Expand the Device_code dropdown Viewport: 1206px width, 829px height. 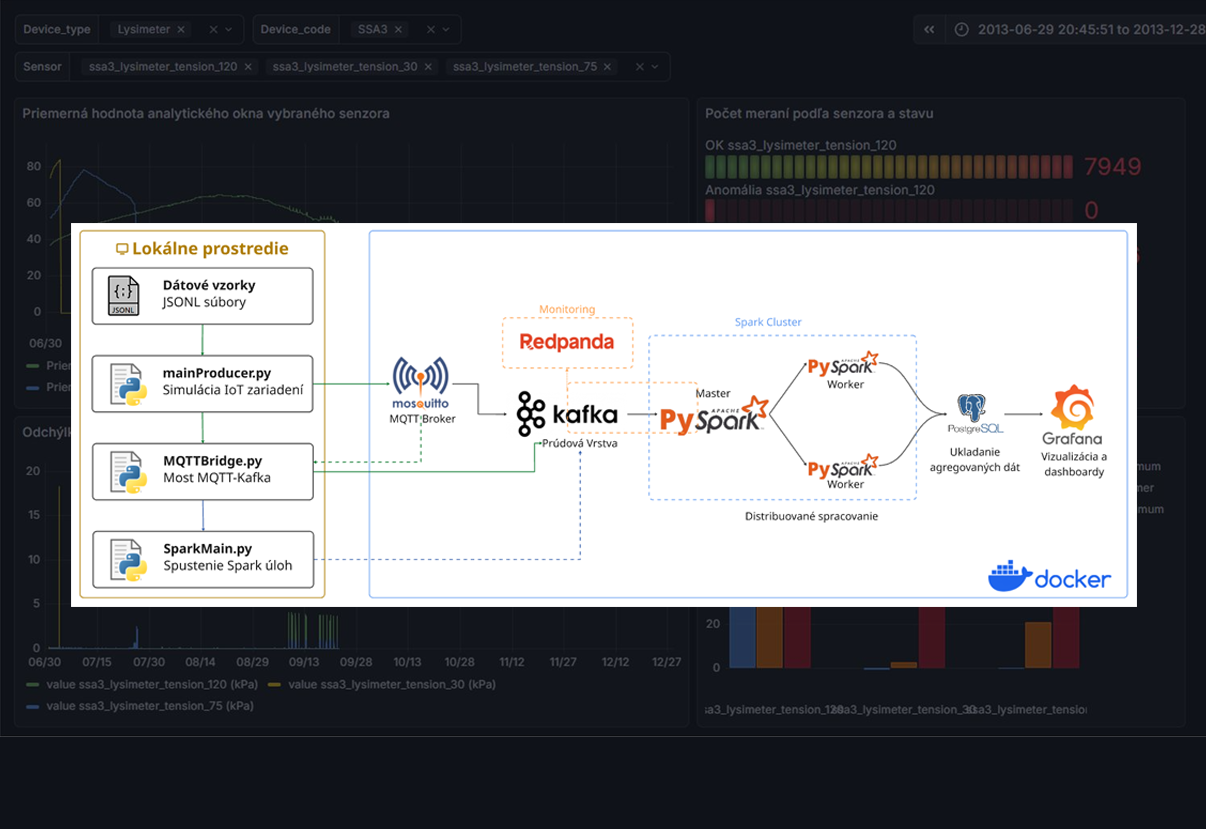click(446, 30)
